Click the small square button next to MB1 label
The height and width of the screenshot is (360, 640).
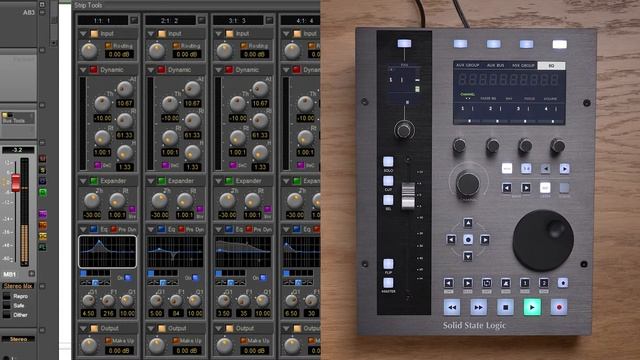tap(32, 274)
